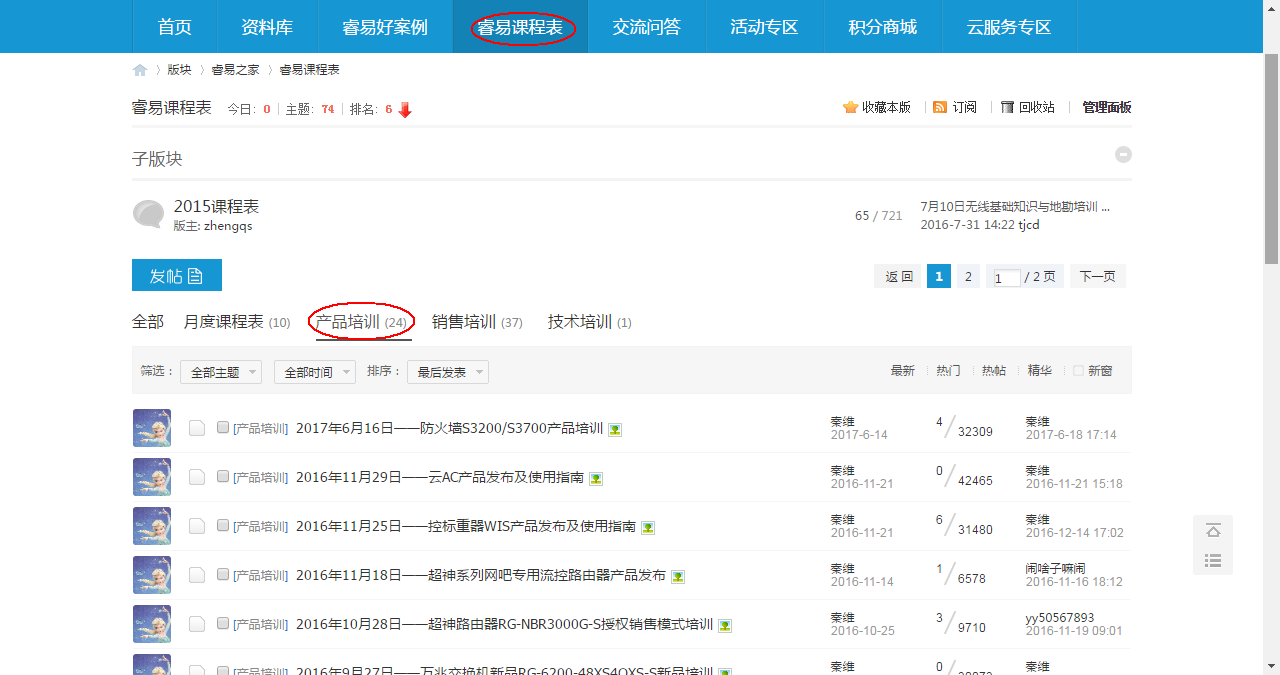Viewport: 1280px width, 675px height.
Task: Click the 收藏本版 favorite star icon
Action: tap(850, 107)
